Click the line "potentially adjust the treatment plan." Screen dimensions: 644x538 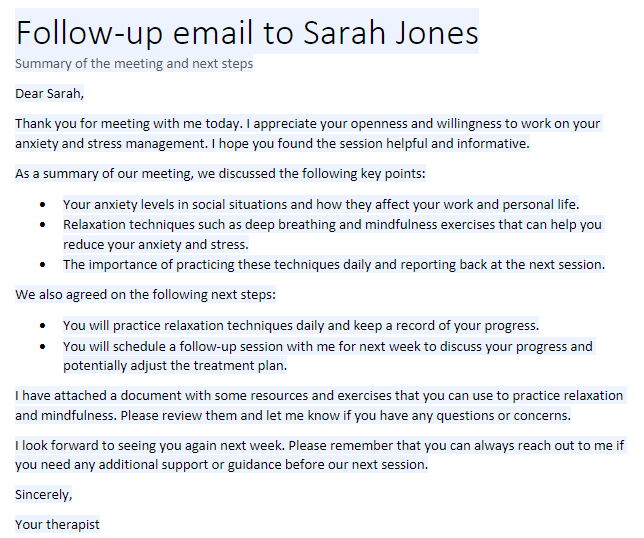pos(175,365)
